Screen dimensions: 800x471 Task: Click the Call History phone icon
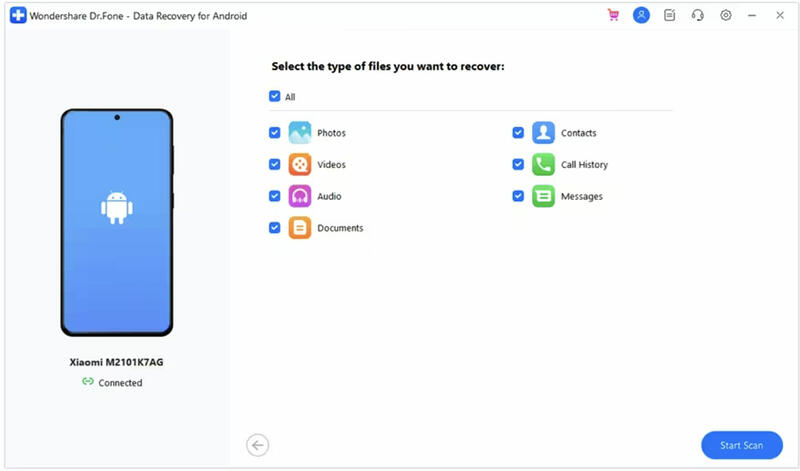pos(543,164)
